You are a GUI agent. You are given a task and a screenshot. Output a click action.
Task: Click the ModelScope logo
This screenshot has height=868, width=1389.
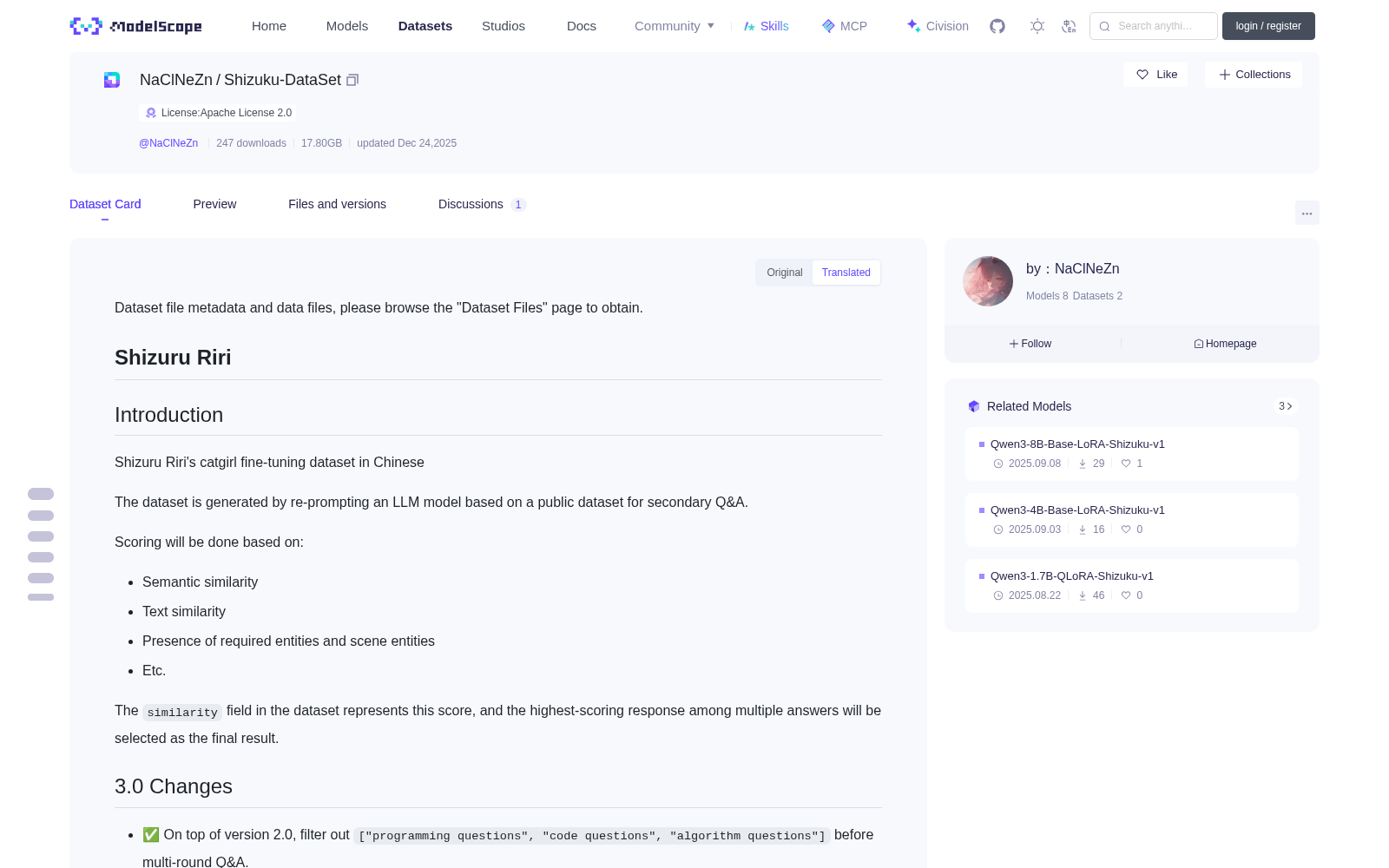tap(135, 26)
